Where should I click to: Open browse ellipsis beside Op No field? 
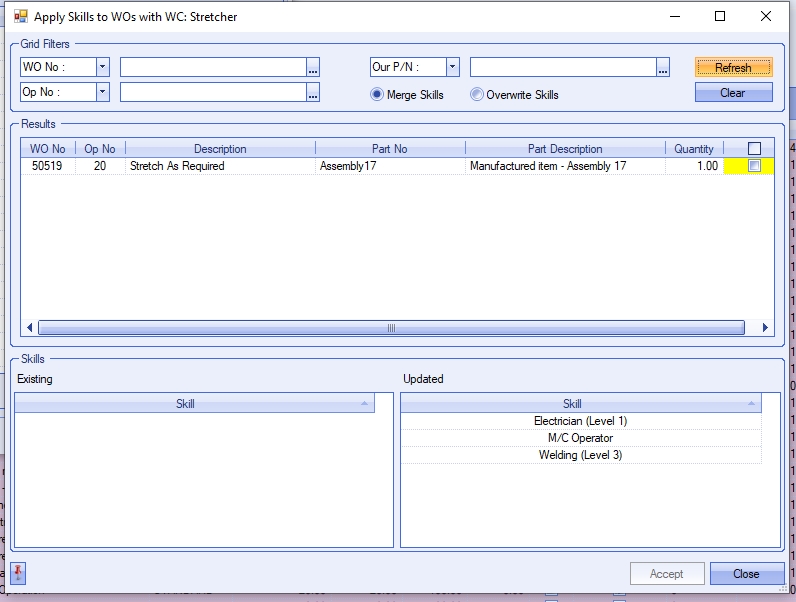(x=313, y=93)
